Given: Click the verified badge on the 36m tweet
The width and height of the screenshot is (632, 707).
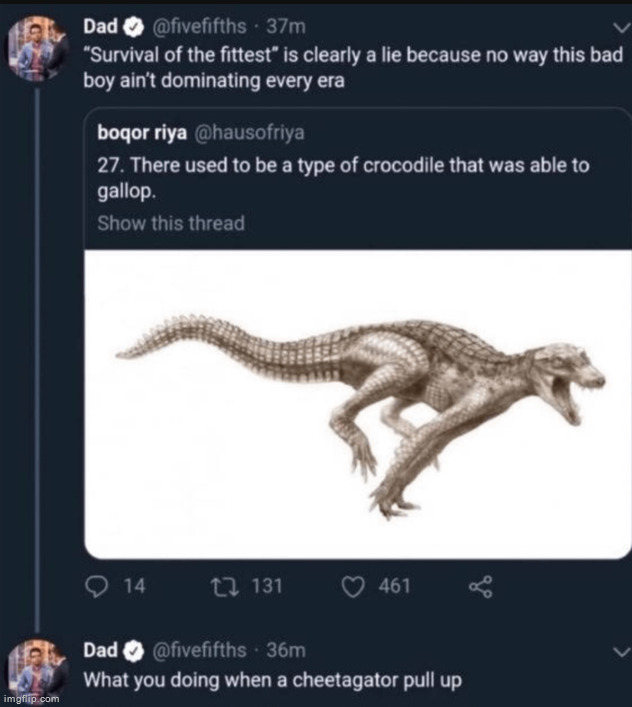Looking at the screenshot, I should click(133, 651).
